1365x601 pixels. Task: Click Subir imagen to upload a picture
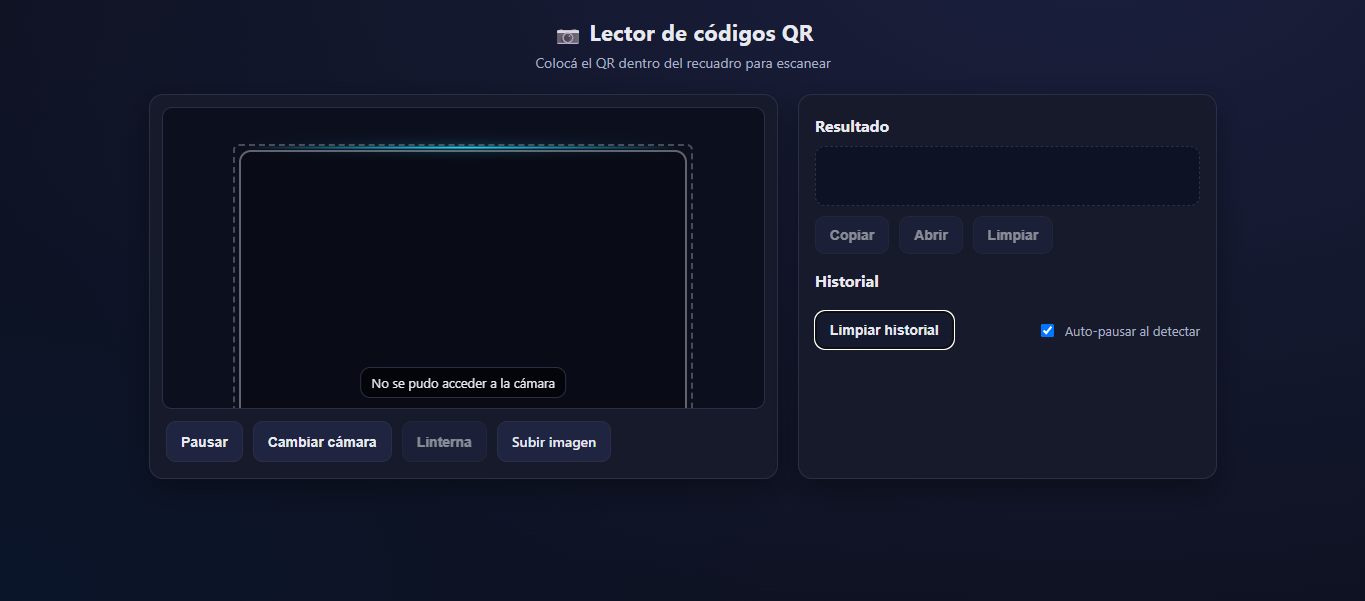coord(553,441)
